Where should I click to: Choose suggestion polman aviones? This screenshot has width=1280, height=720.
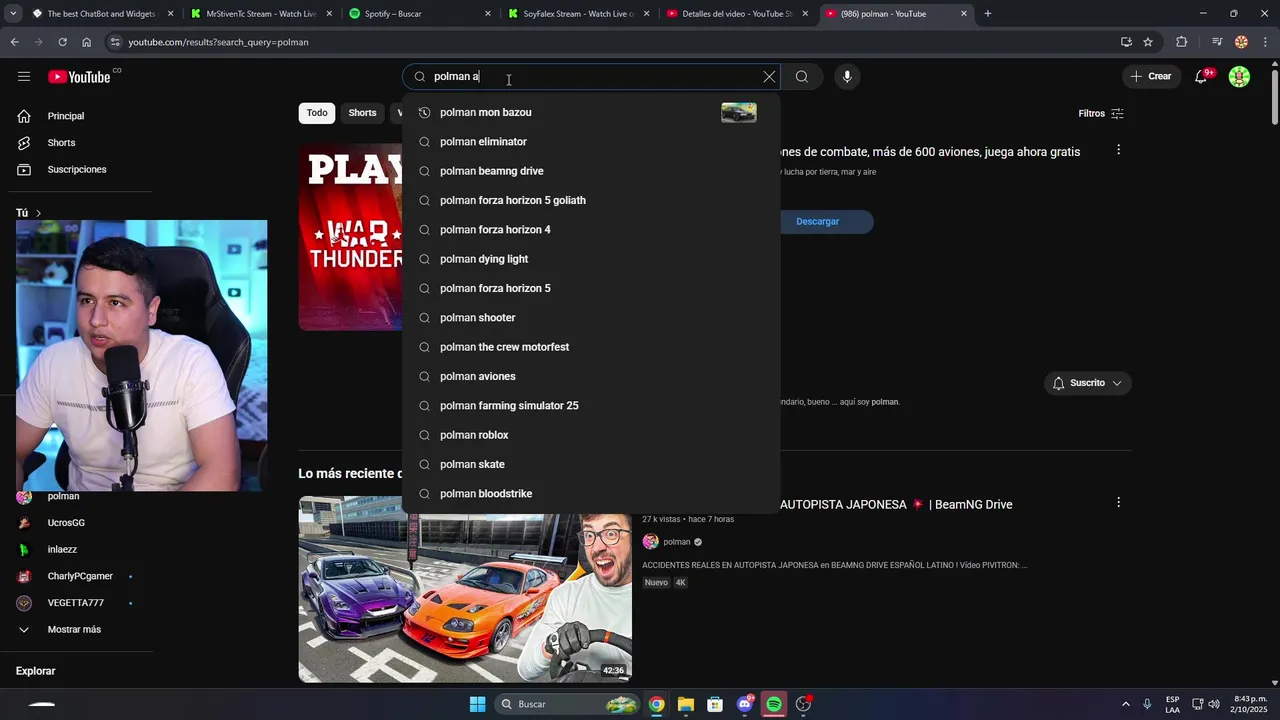[x=591, y=376]
